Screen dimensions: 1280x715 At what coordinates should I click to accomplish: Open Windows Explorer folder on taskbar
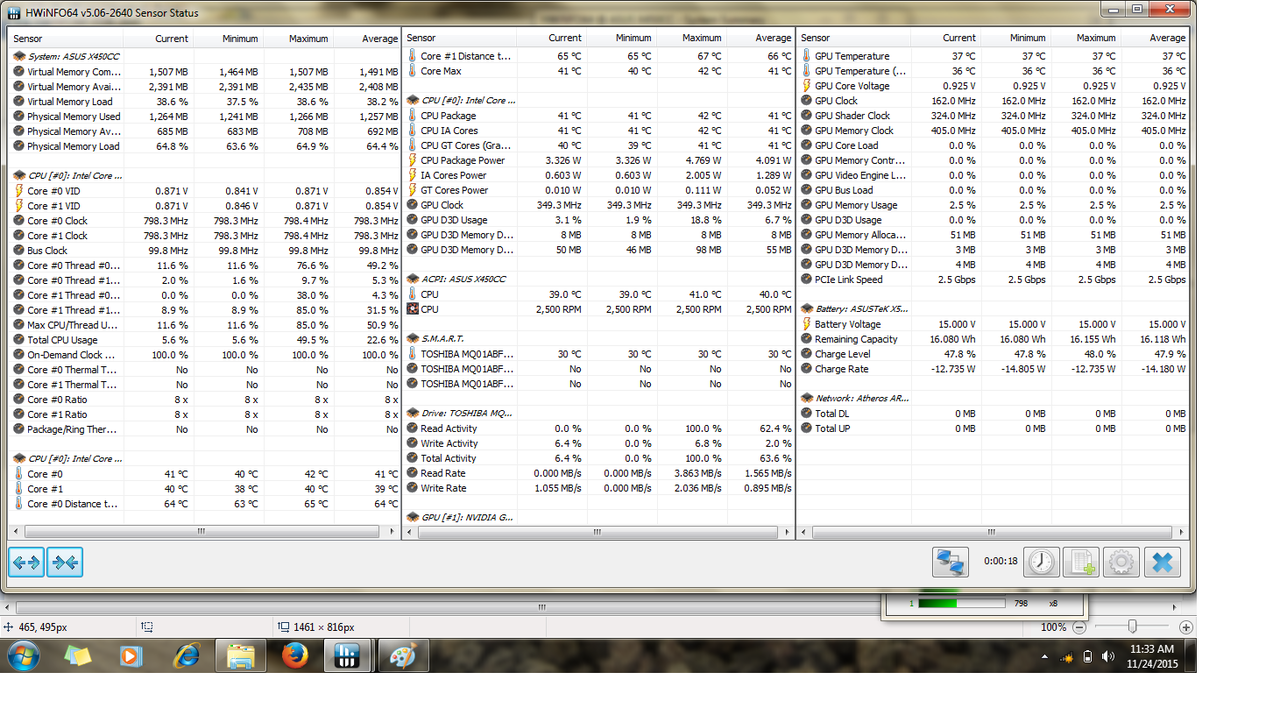tap(241, 656)
